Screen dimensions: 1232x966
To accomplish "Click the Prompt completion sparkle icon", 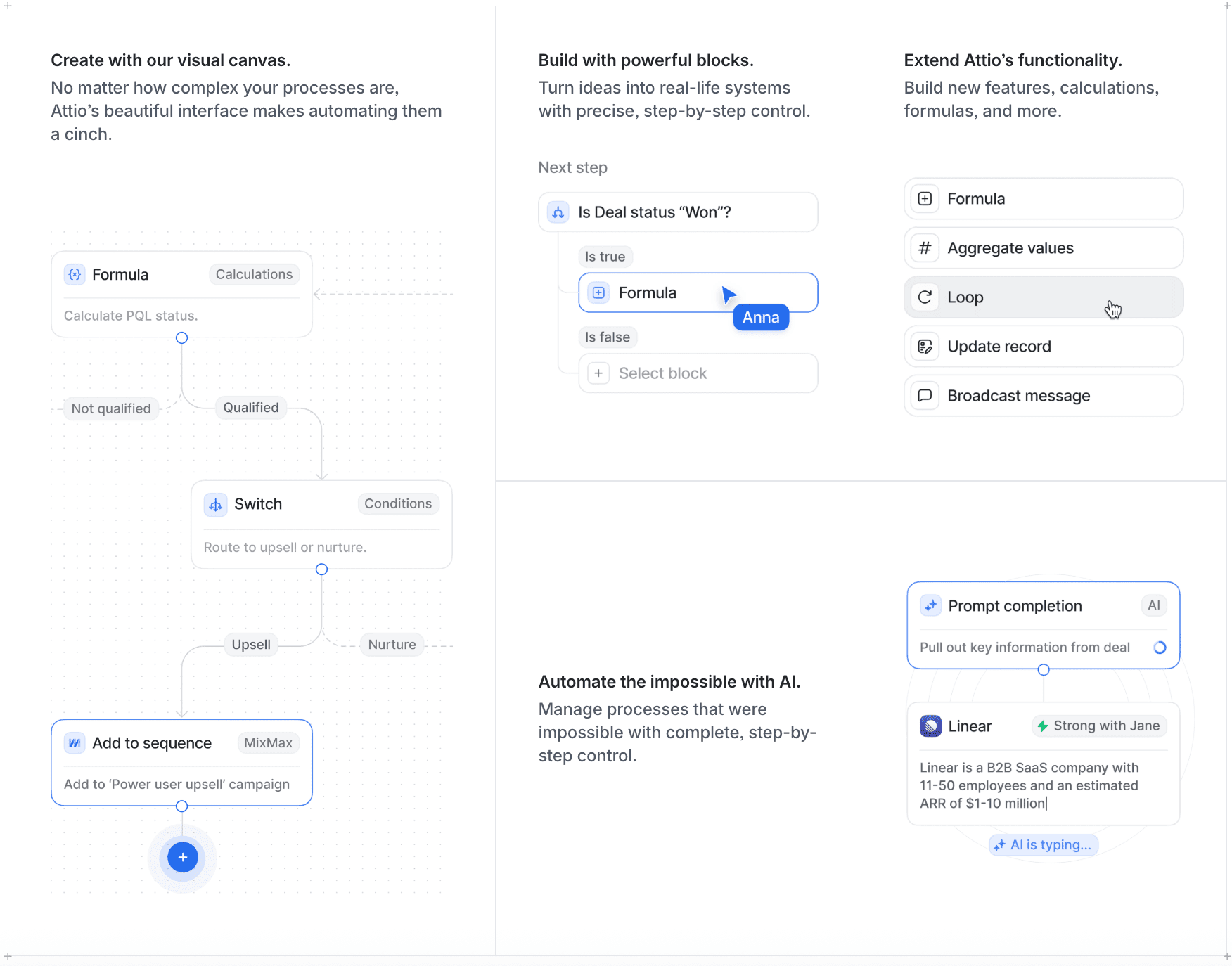I will (x=930, y=605).
